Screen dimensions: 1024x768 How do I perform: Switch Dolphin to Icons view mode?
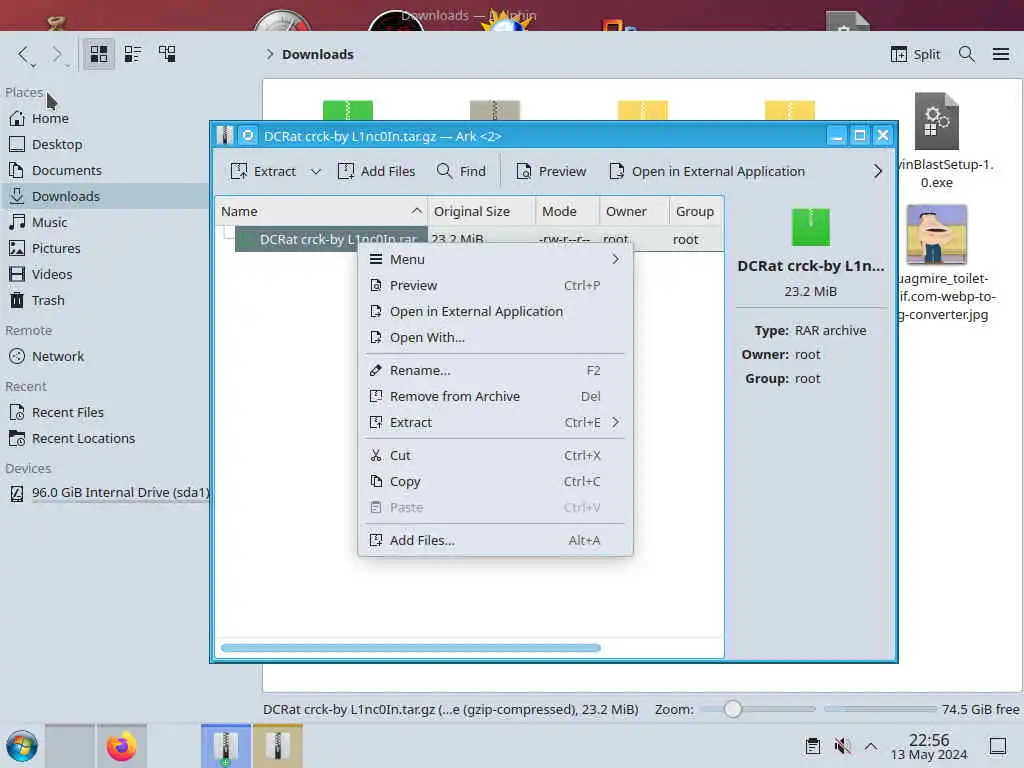pyautogui.click(x=99, y=54)
